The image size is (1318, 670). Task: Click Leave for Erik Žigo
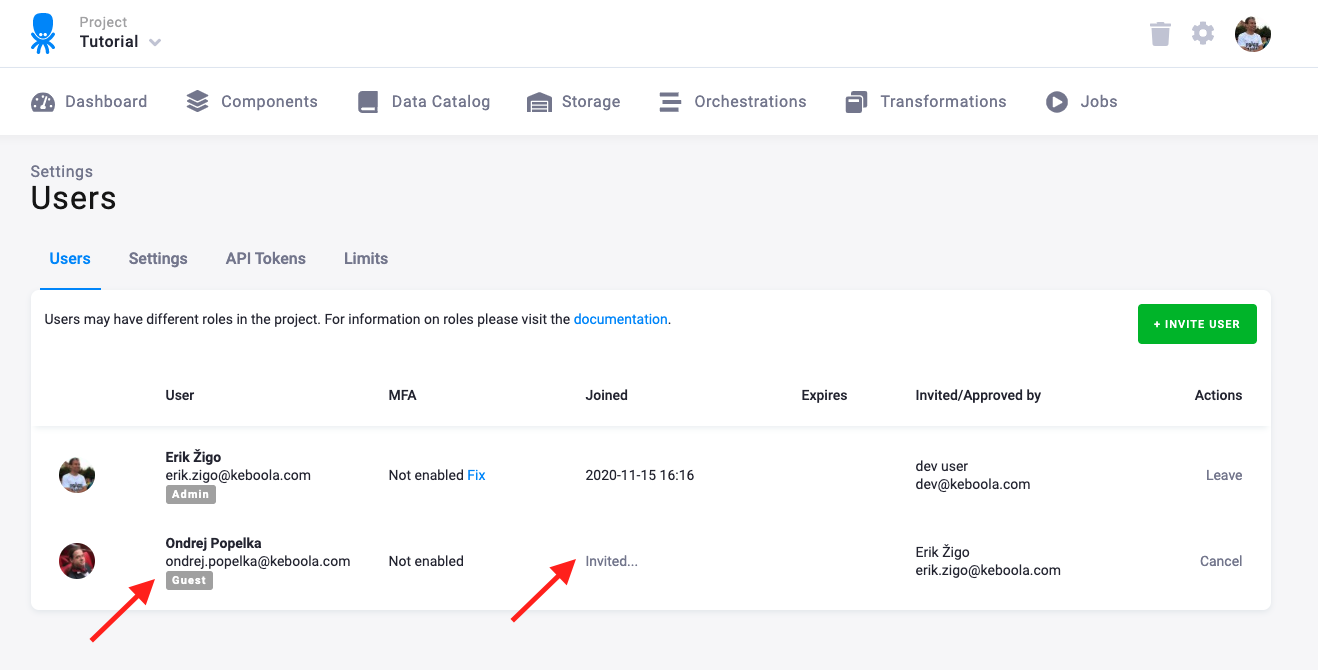(1224, 475)
